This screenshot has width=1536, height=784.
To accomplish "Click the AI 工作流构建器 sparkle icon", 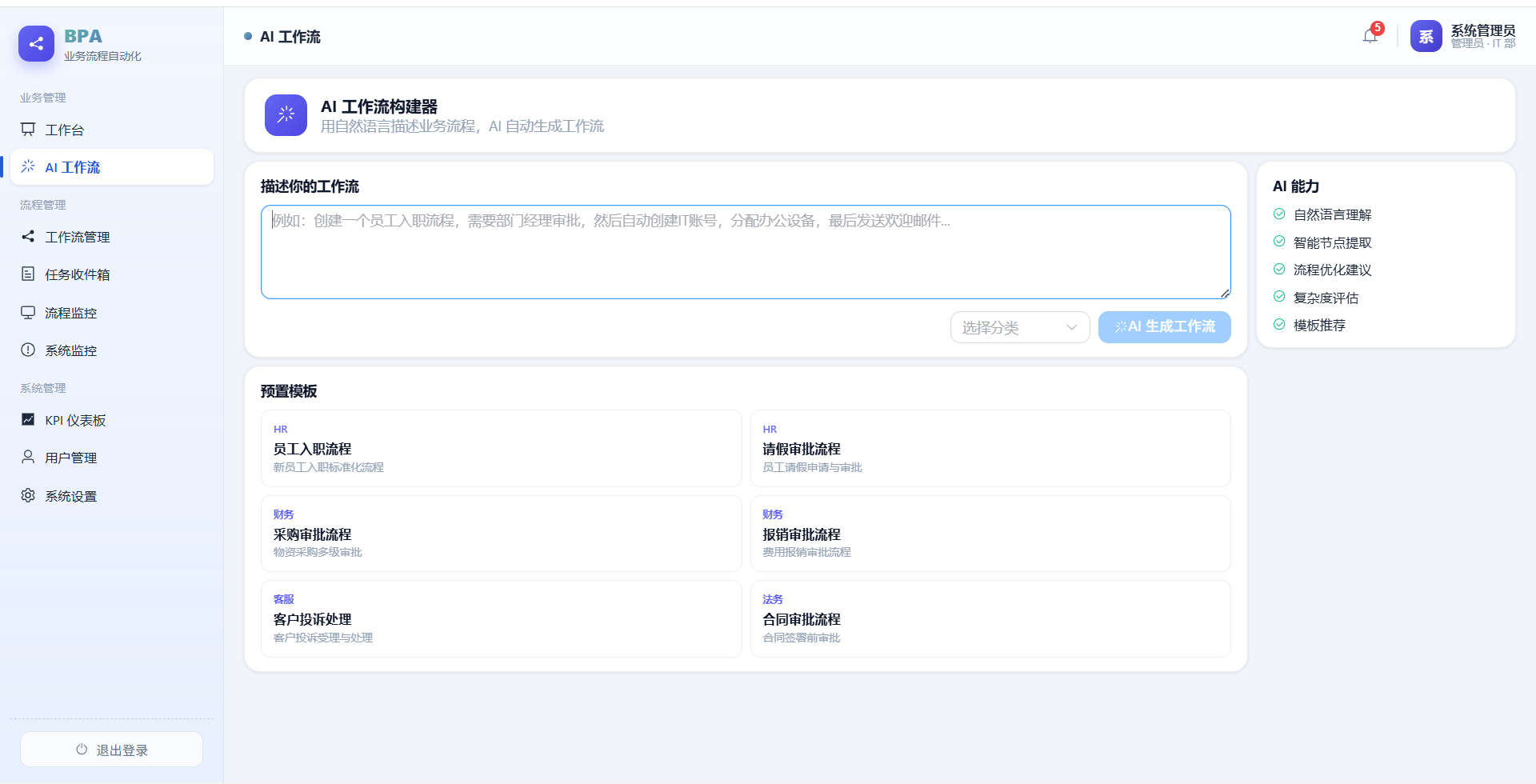I will pos(286,115).
